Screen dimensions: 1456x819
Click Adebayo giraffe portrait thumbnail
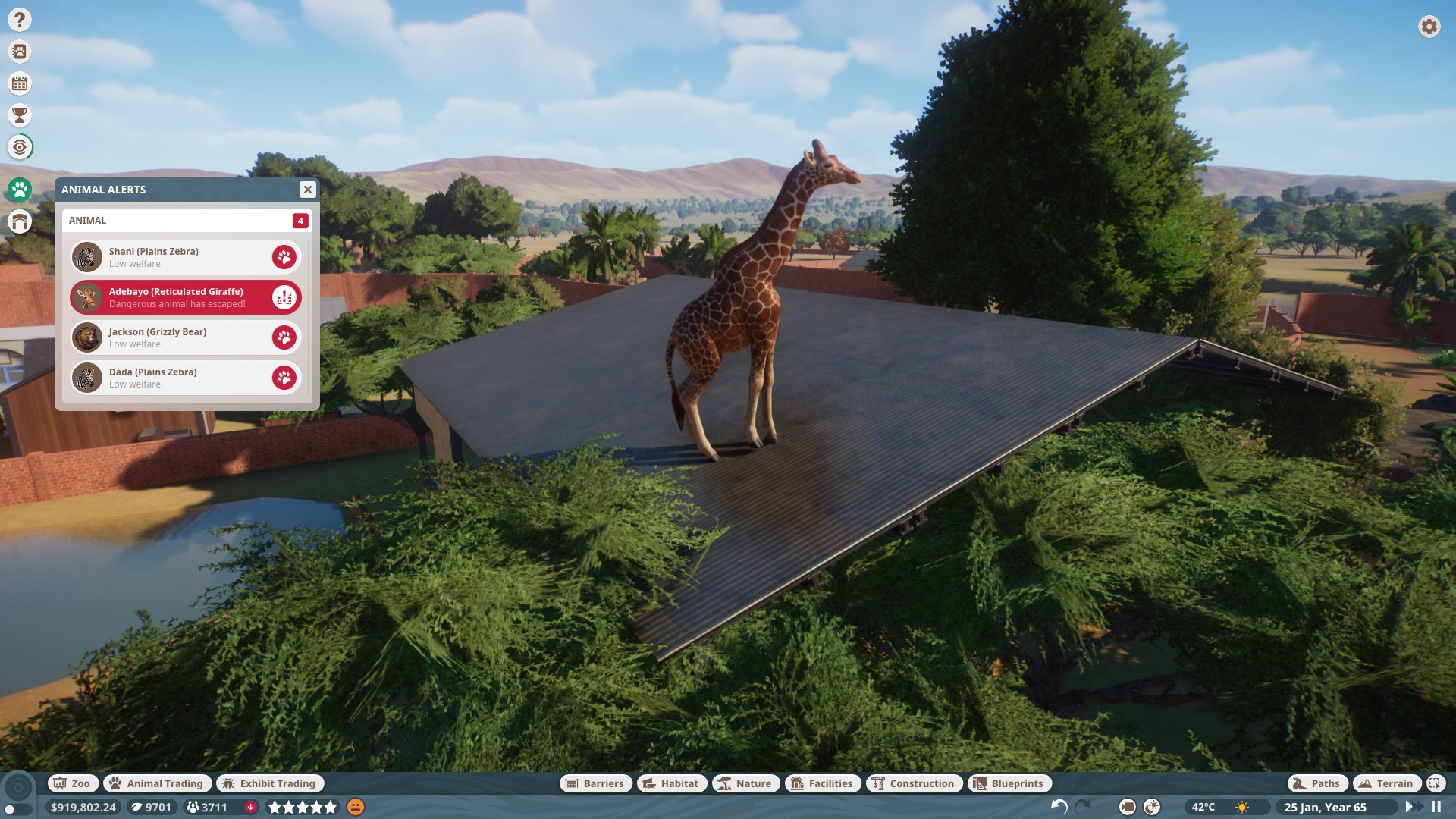pyautogui.click(x=87, y=297)
